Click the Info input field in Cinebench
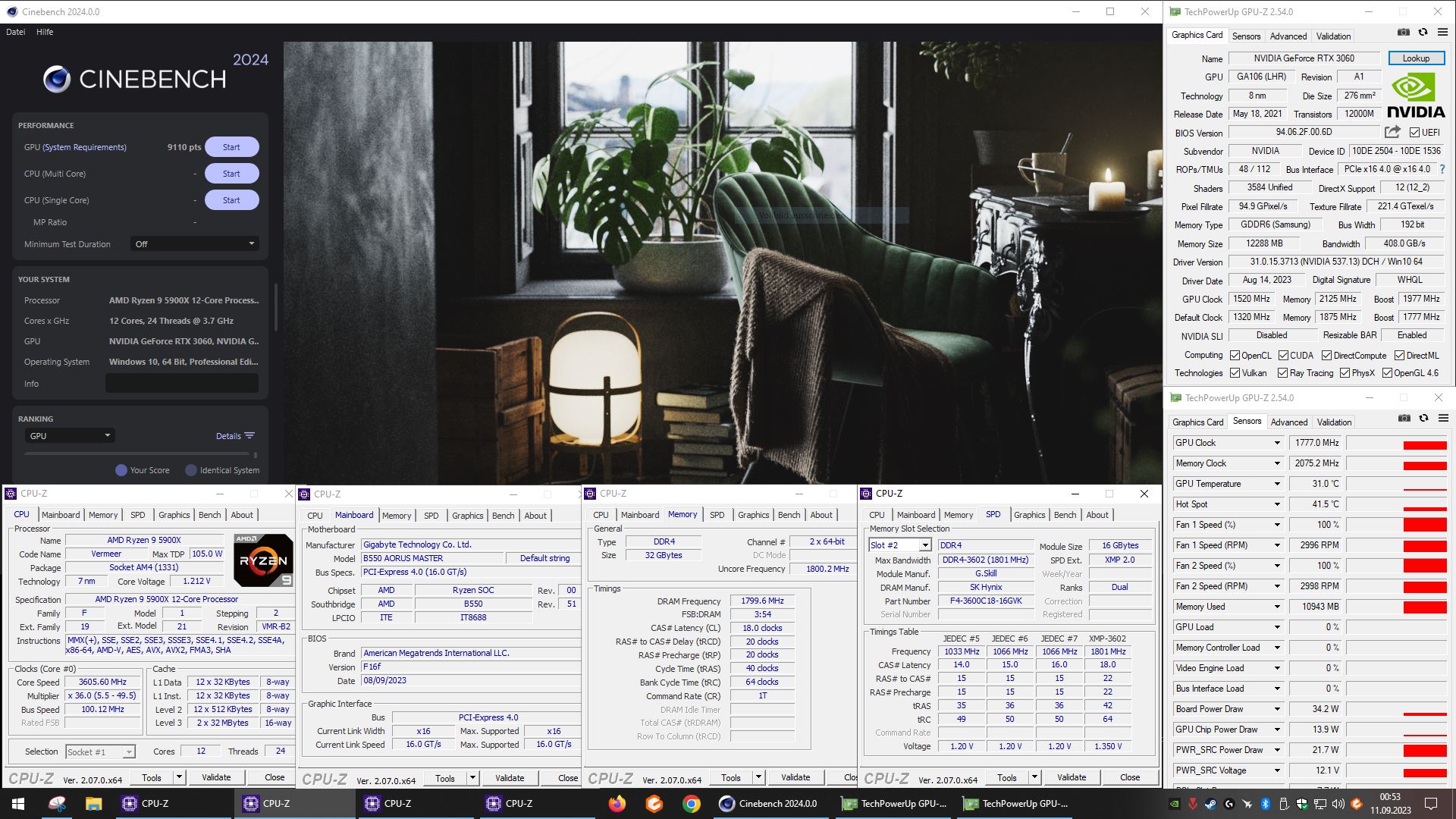This screenshot has height=819, width=1456. coord(182,384)
